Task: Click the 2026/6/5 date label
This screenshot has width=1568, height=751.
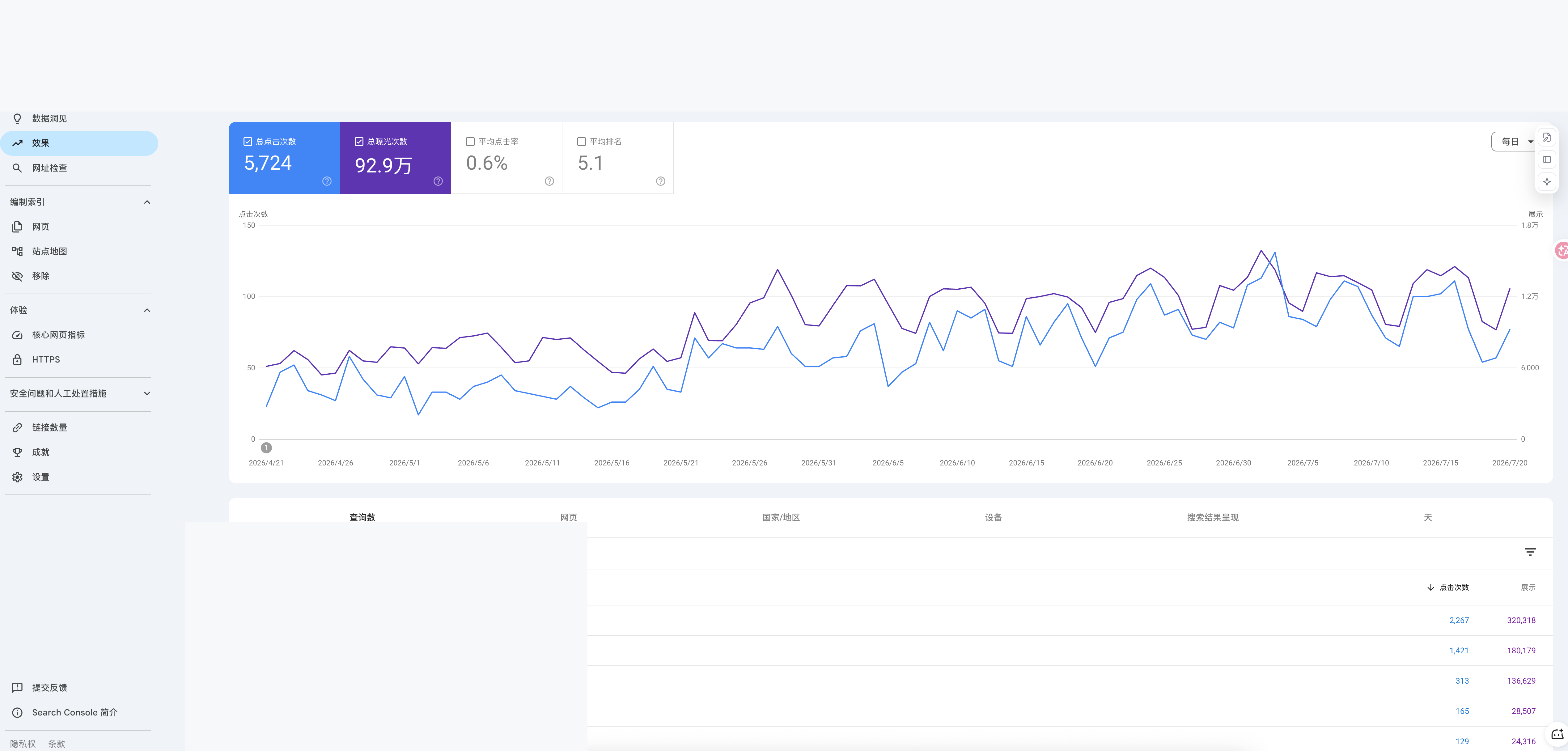Action: tap(888, 463)
